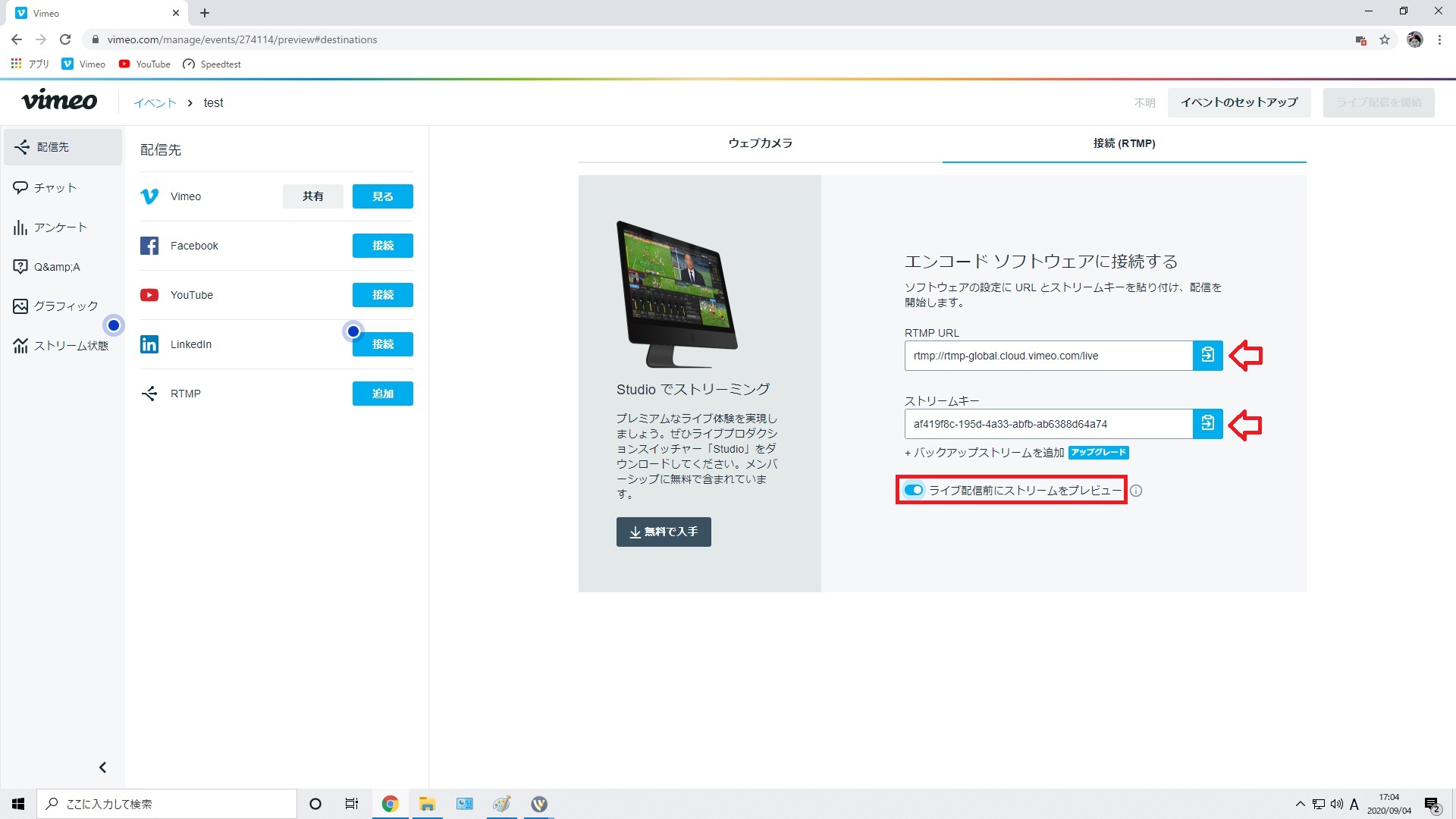Click the Windows taskbar search box
Viewport: 1456px width, 819px height.
point(167,804)
